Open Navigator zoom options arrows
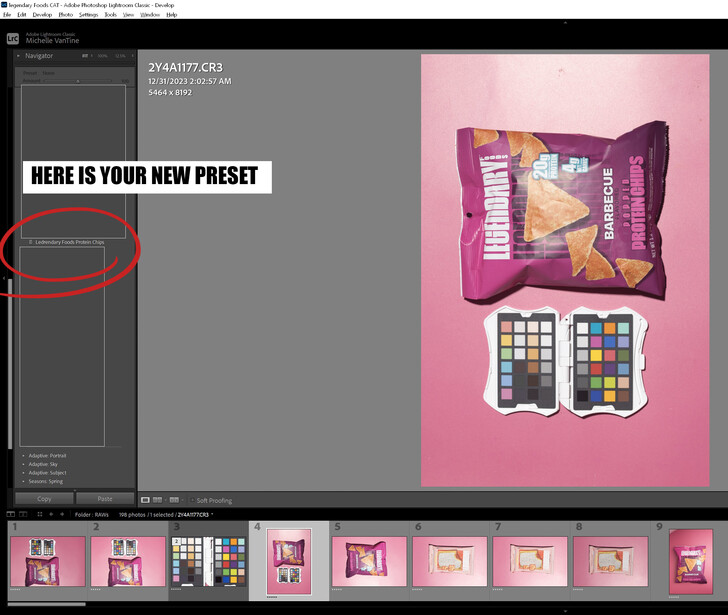 (132, 56)
